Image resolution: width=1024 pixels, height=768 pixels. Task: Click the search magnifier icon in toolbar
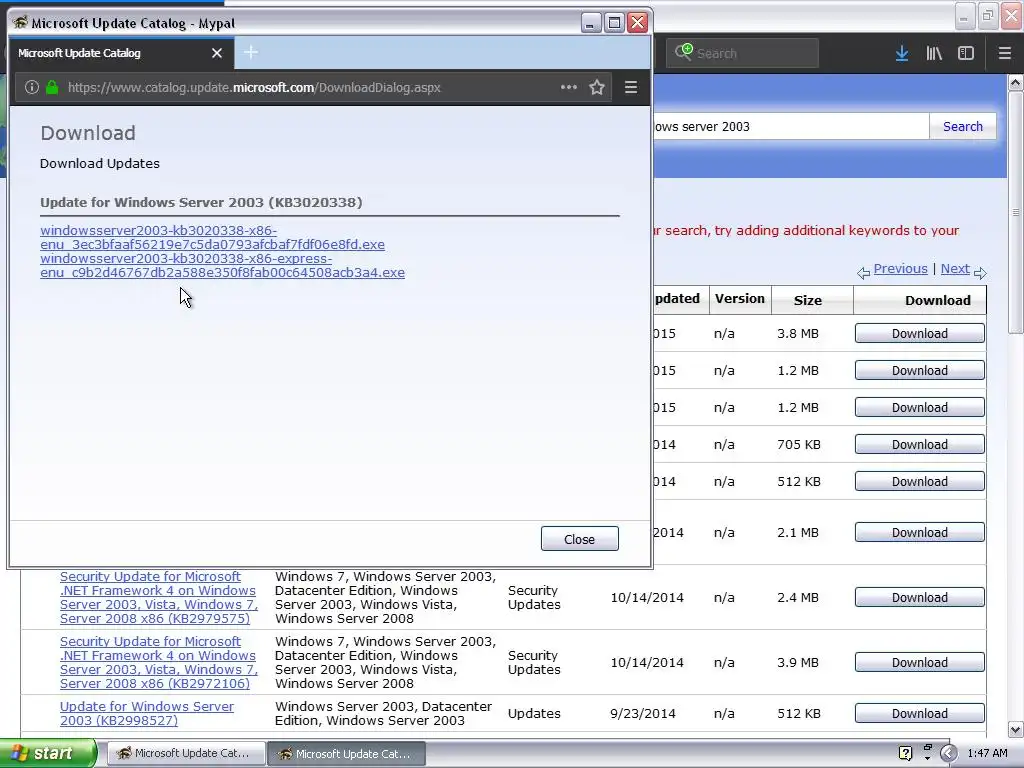pyautogui.click(x=683, y=52)
